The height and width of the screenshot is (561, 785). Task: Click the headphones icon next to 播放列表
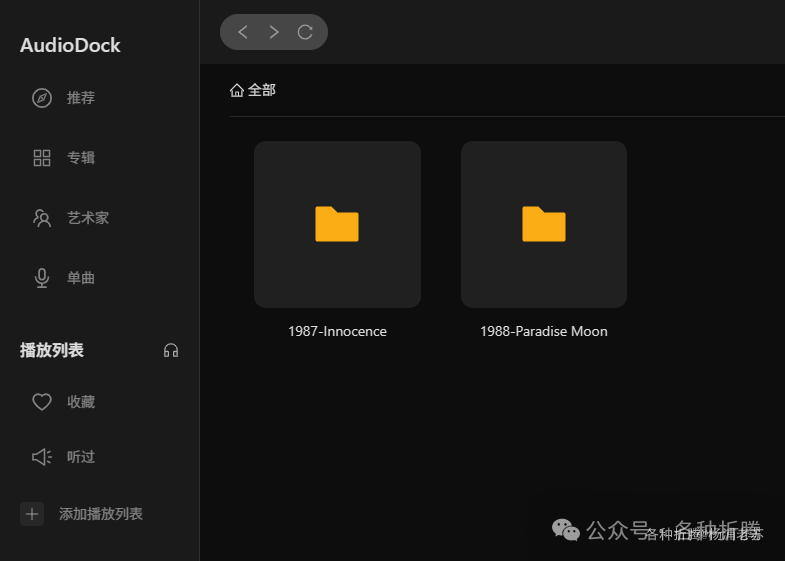tap(171, 350)
